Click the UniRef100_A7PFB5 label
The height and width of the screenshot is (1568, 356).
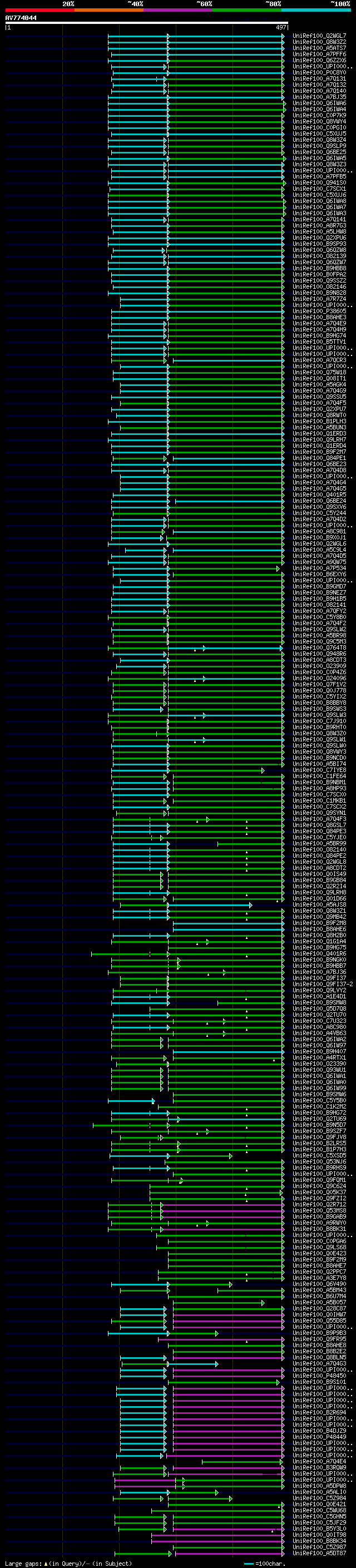pyautogui.click(x=319, y=176)
